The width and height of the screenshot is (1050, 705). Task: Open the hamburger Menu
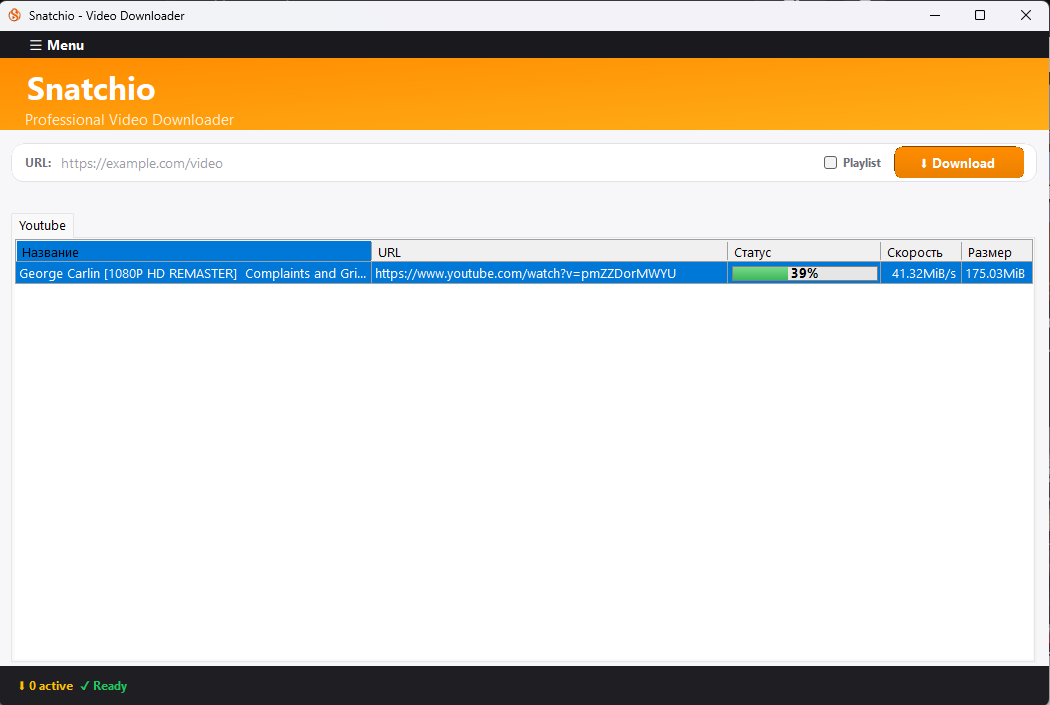point(57,45)
